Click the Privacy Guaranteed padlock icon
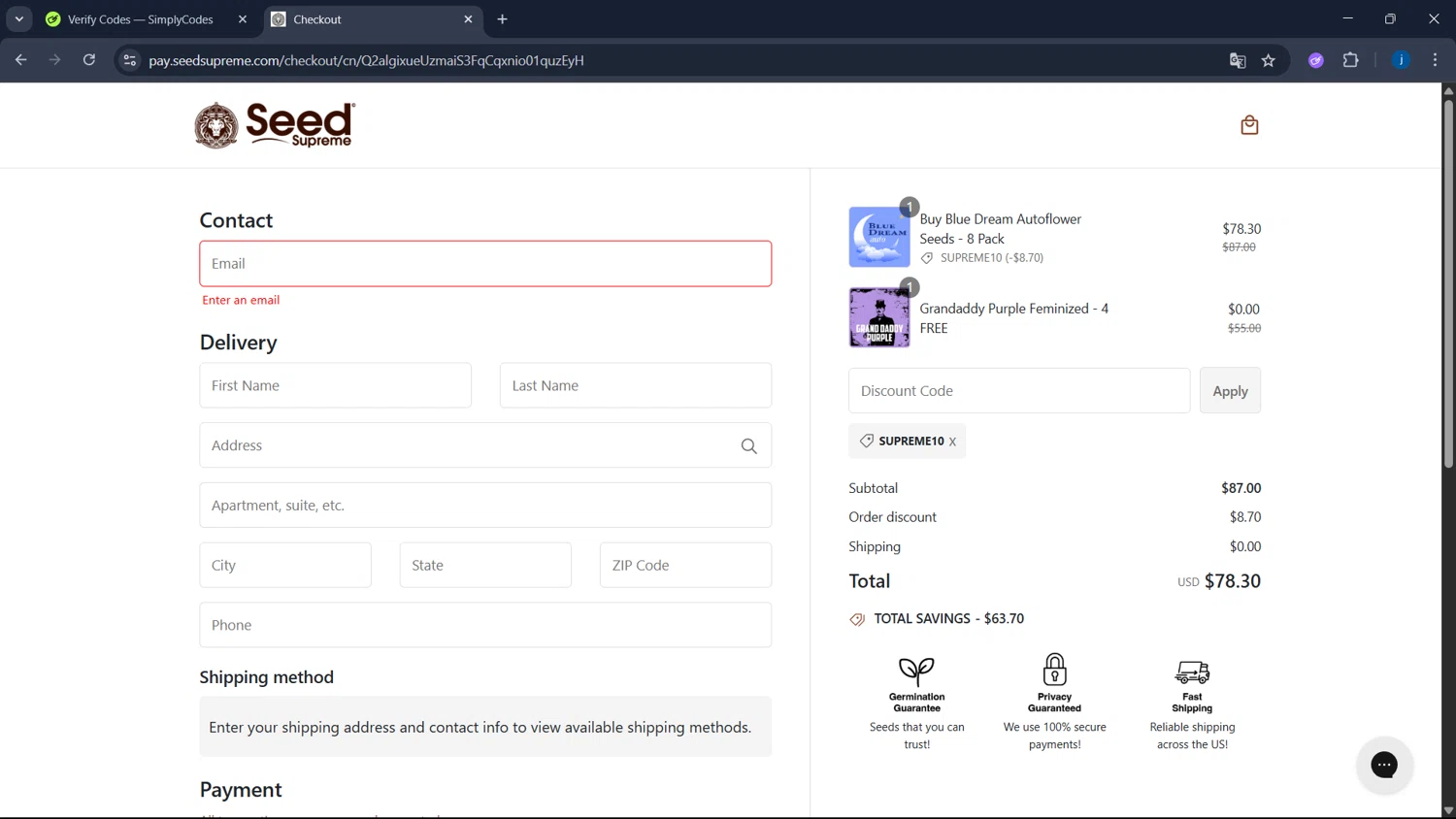Viewport: 1456px width, 819px height. coord(1054,670)
